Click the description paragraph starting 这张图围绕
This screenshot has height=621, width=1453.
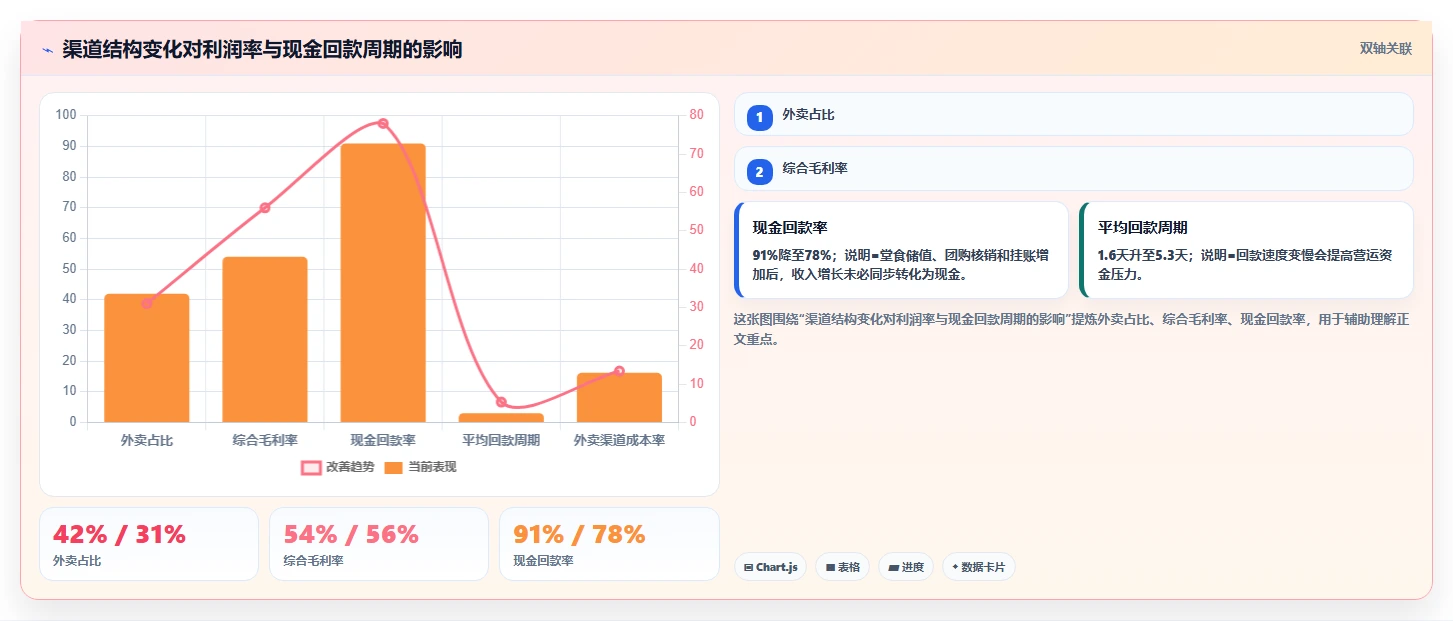click(x=1072, y=329)
